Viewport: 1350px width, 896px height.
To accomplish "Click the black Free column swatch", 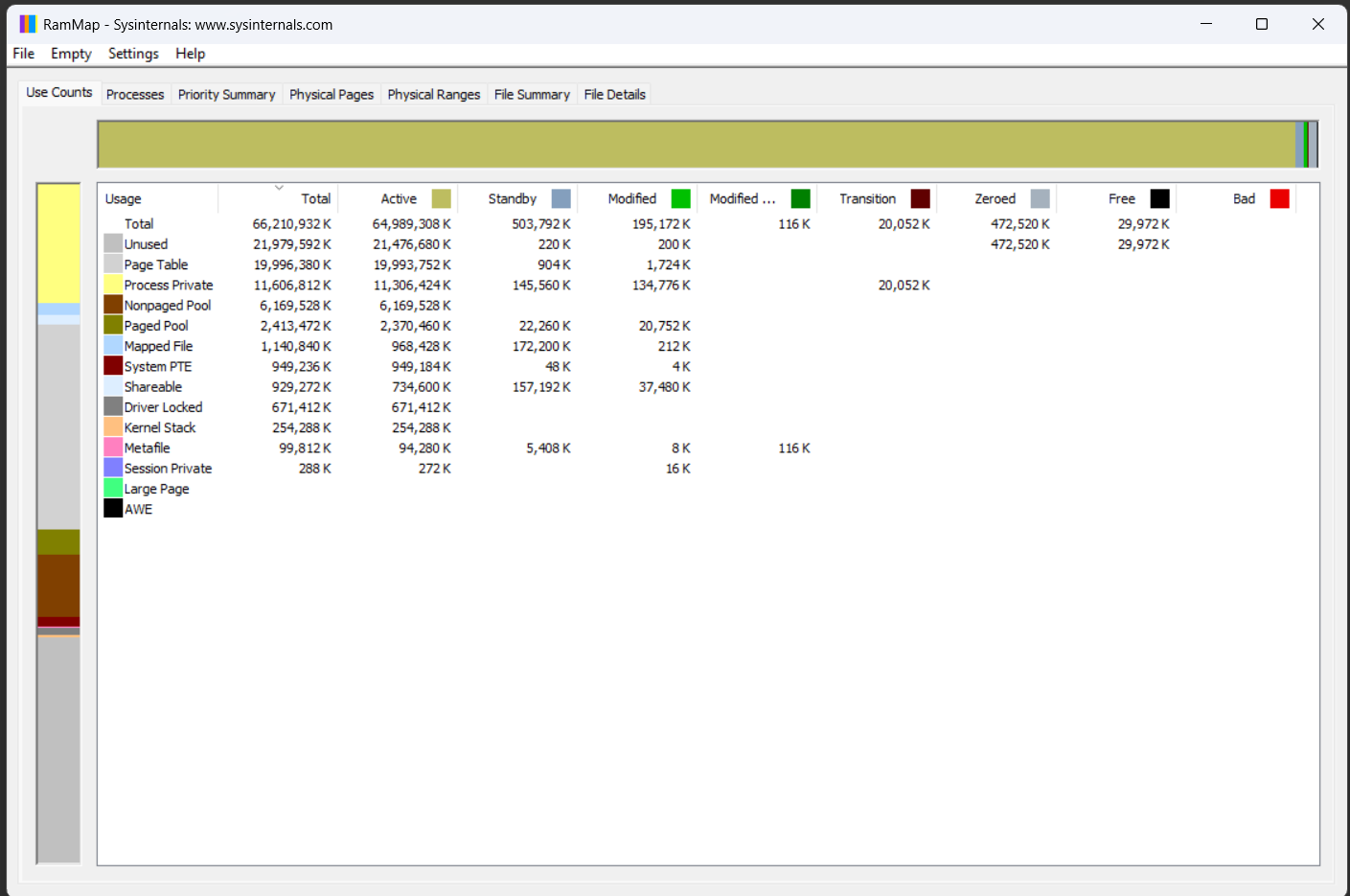I will point(1160,198).
